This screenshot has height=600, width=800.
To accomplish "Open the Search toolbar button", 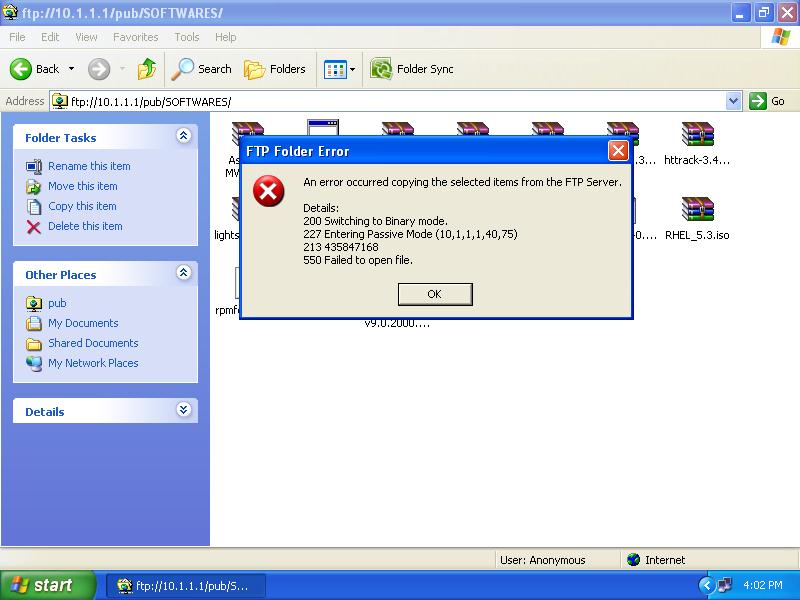I will (x=201, y=69).
